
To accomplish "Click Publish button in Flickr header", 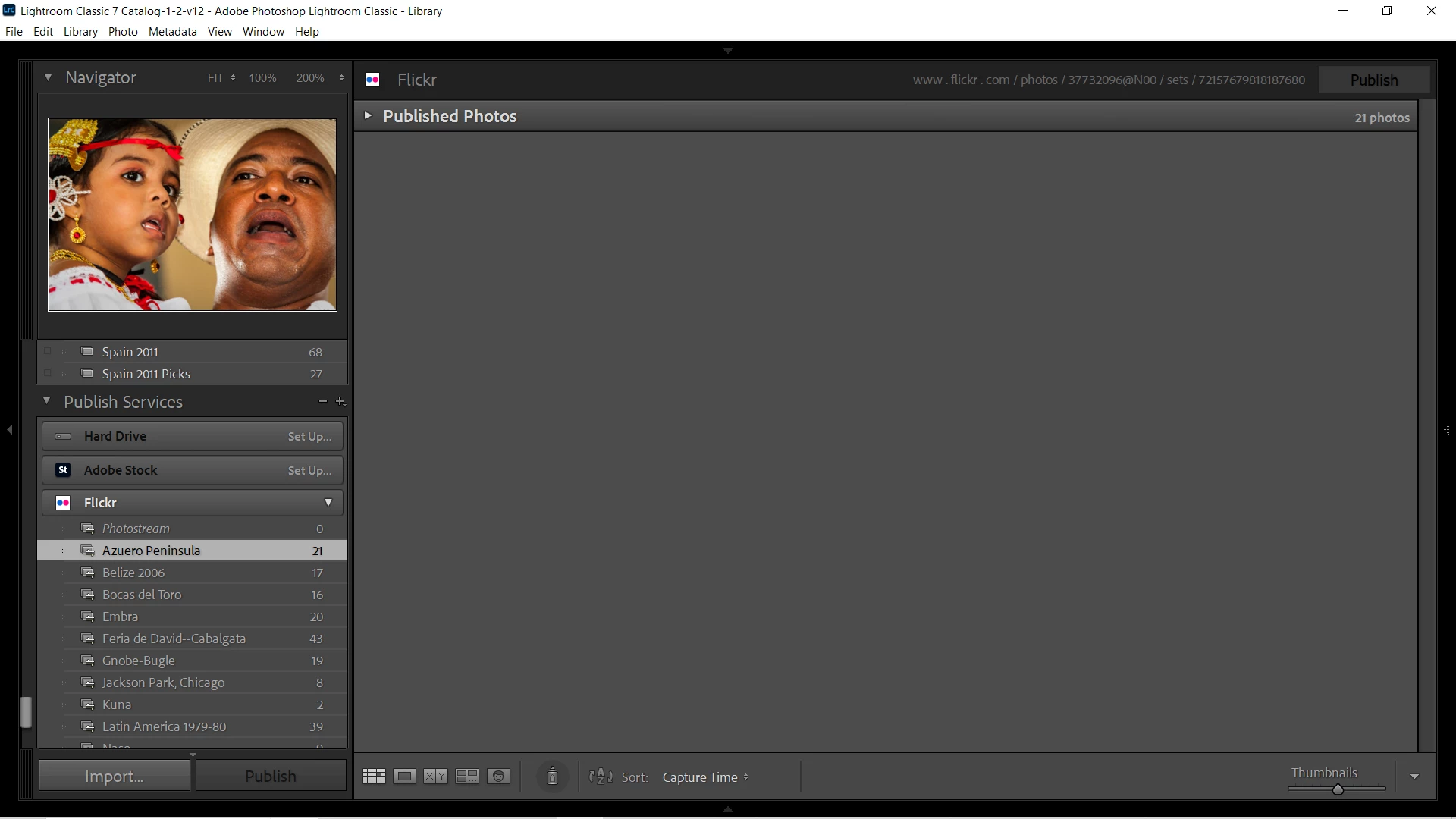I will point(1373,80).
